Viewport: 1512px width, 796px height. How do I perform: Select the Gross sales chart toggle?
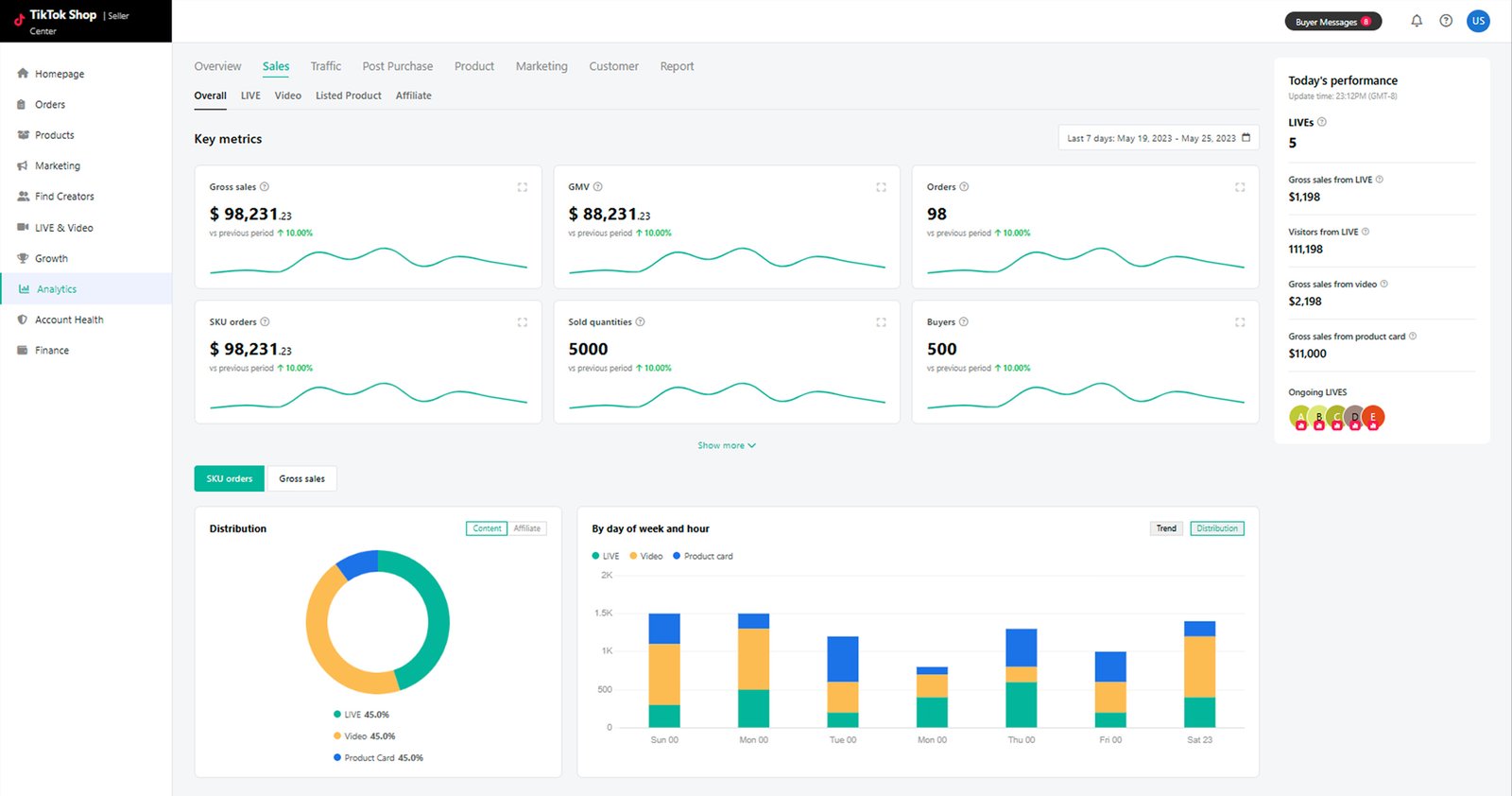(x=301, y=478)
